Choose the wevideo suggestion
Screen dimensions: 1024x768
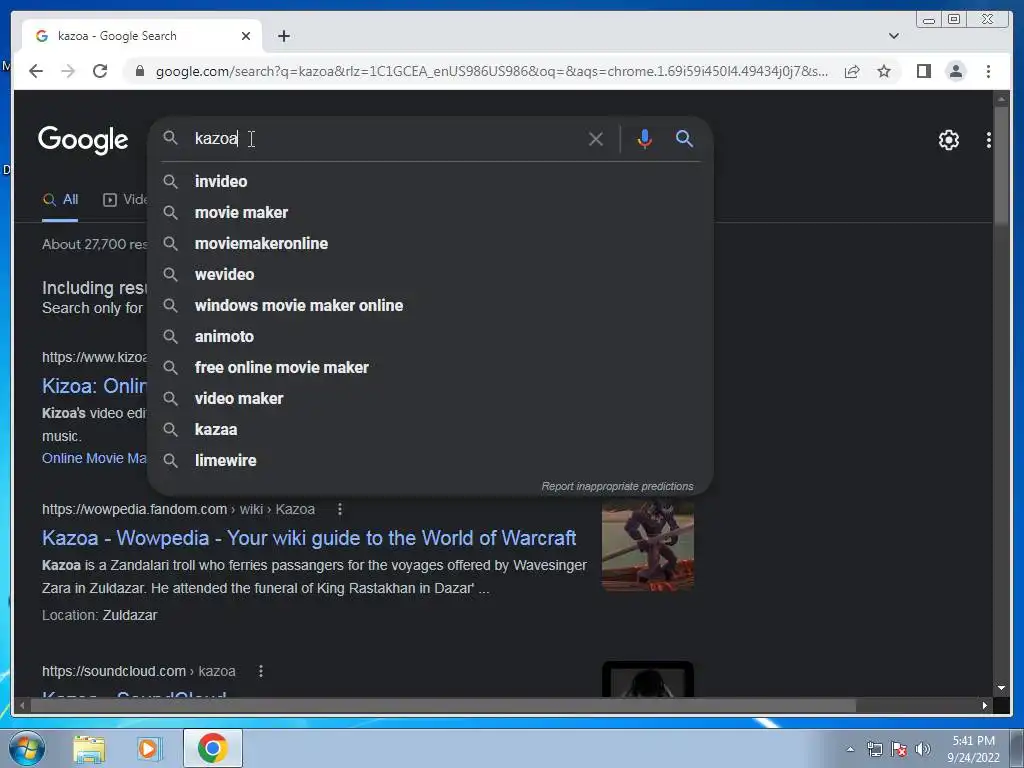pos(430,274)
